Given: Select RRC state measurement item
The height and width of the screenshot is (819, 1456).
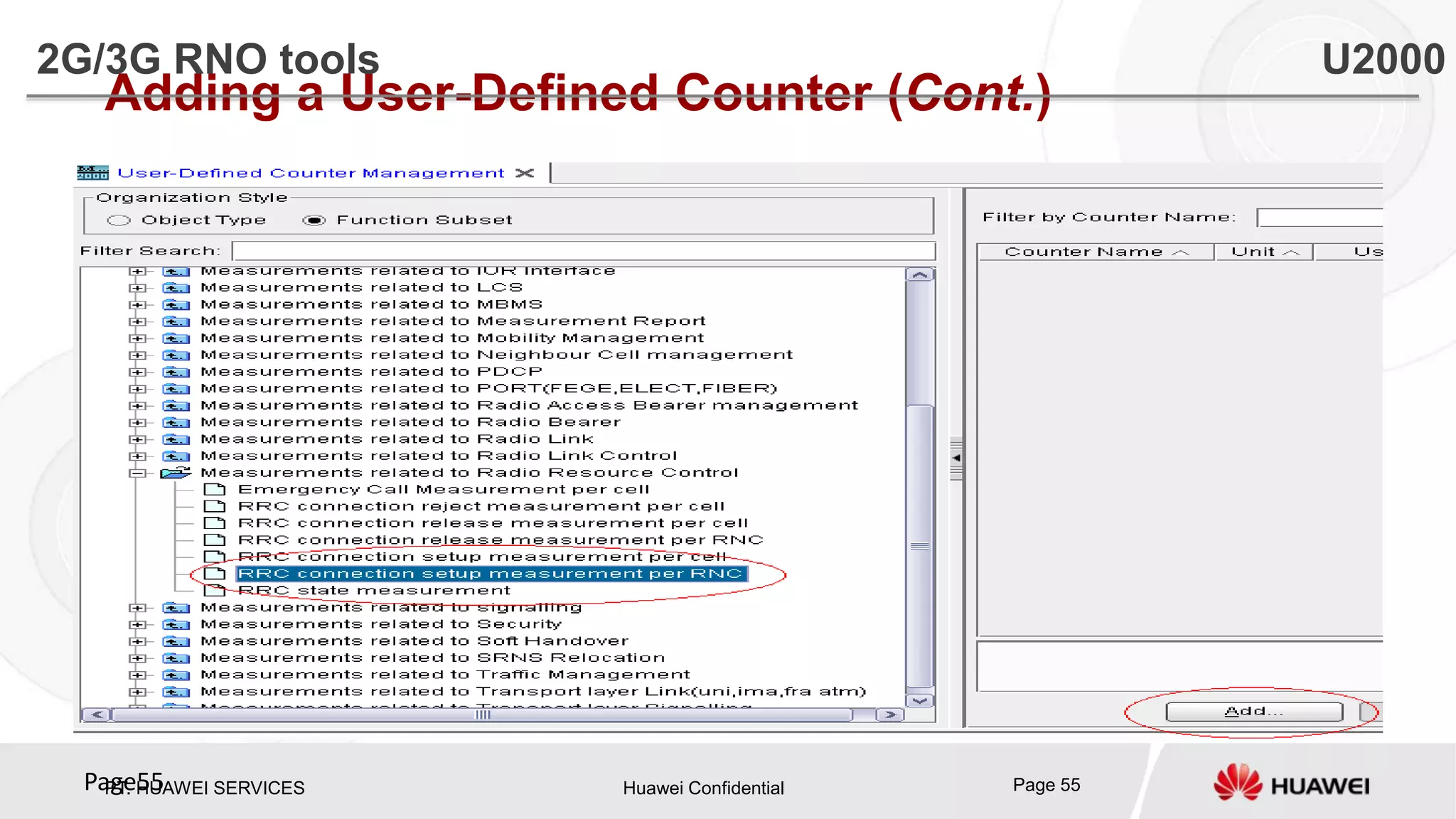Looking at the screenshot, I should pos(374,591).
